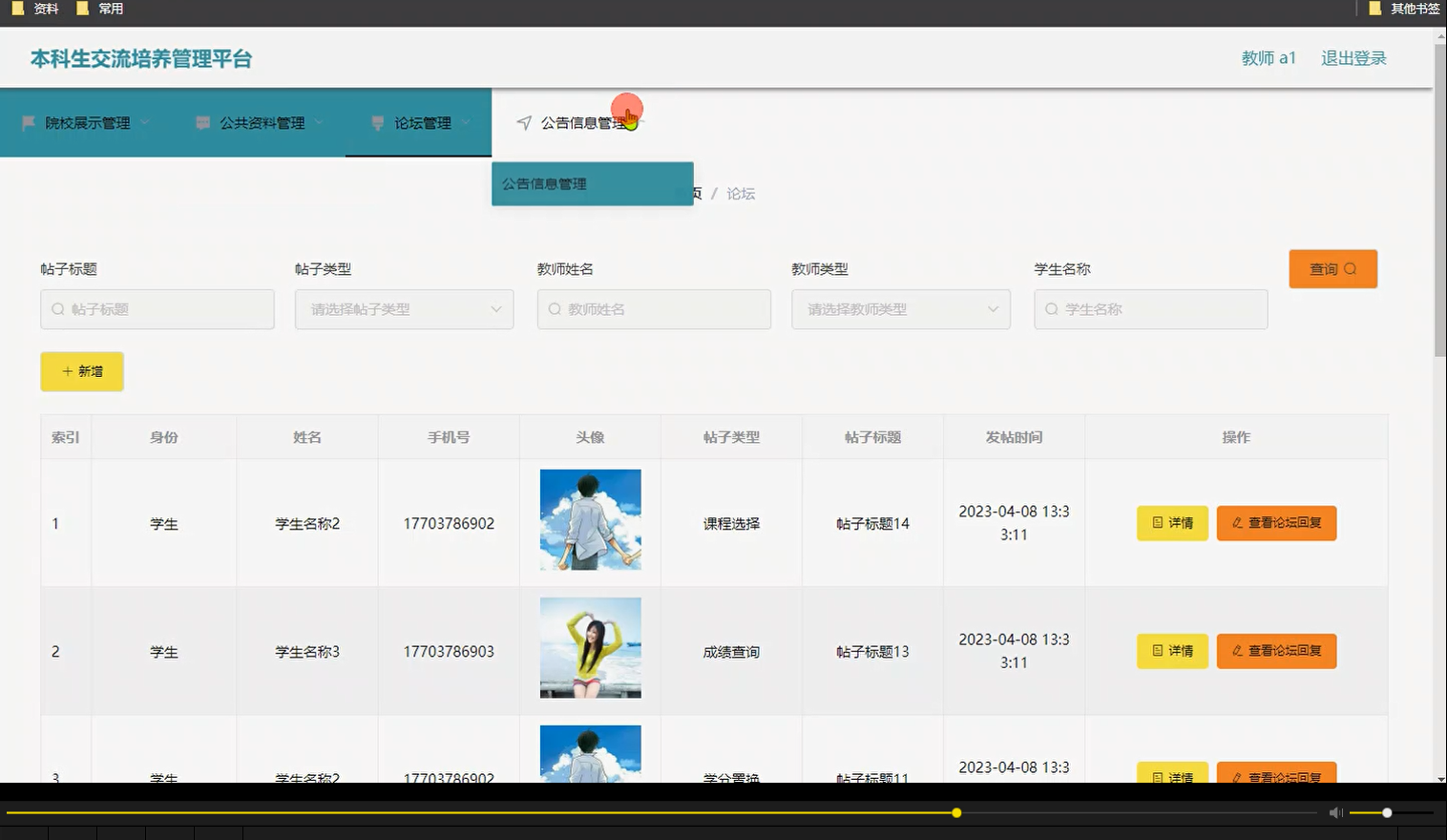Click the magnifier icon inside 帖子标题 field
Screen dimensions: 1447x840
58,309
